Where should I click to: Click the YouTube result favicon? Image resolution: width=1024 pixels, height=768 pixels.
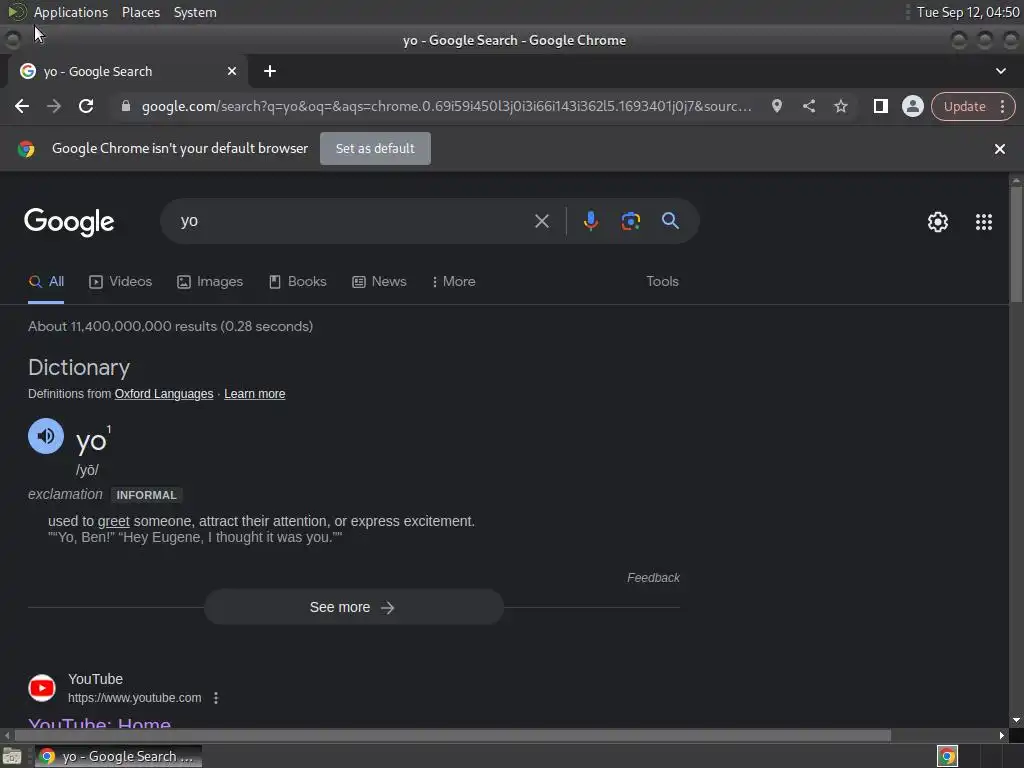pyautogui.click(x=42, y=688)
